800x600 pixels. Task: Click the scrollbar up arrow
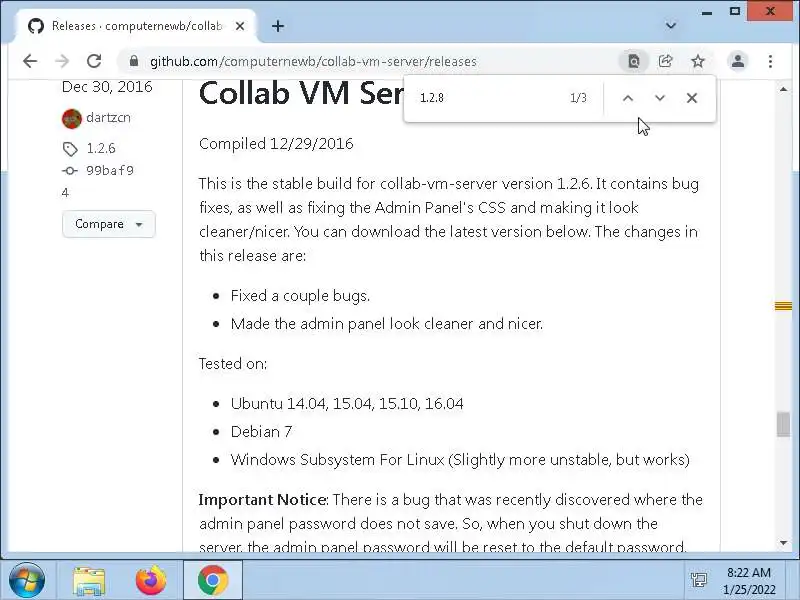[783, 89]
